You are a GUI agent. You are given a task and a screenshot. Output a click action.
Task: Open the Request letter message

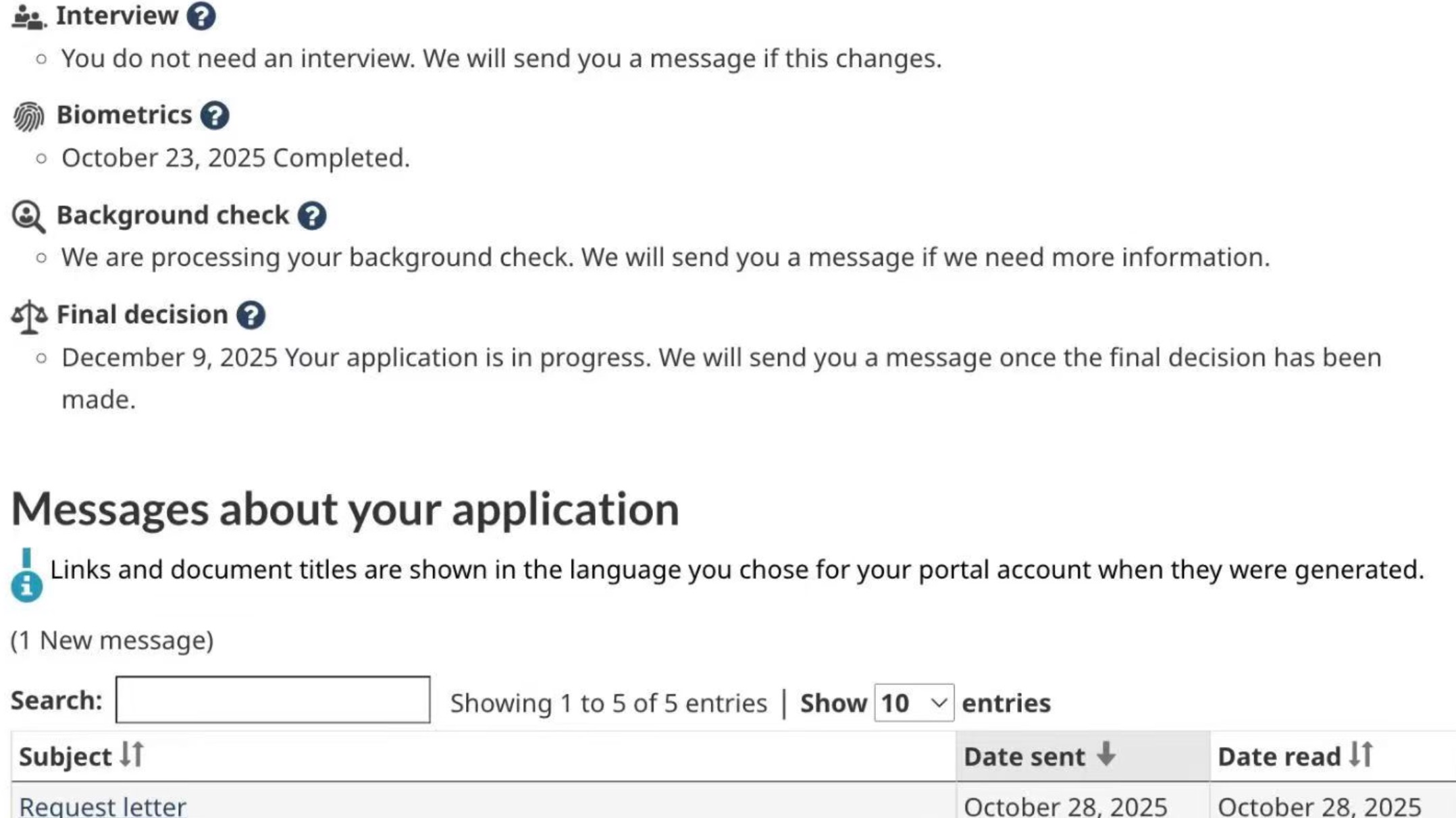click(103, 807)
